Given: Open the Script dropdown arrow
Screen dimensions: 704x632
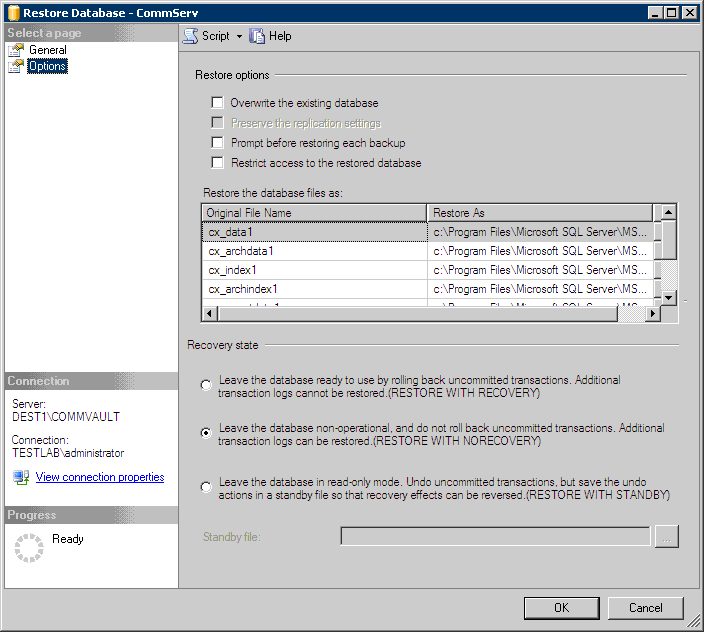Looking at the screenshot, I should point(239,36).
